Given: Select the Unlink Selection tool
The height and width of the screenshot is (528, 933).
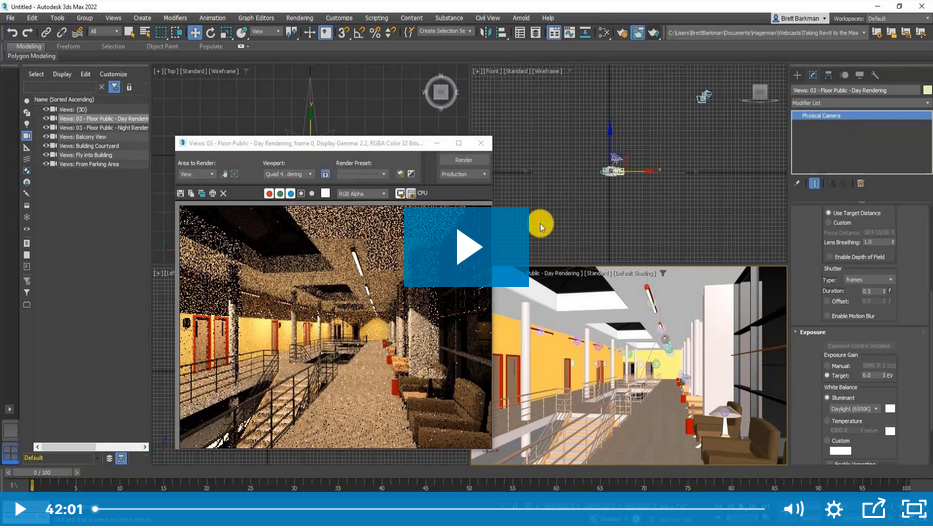Looking at the screenshot, I should 61,33.
